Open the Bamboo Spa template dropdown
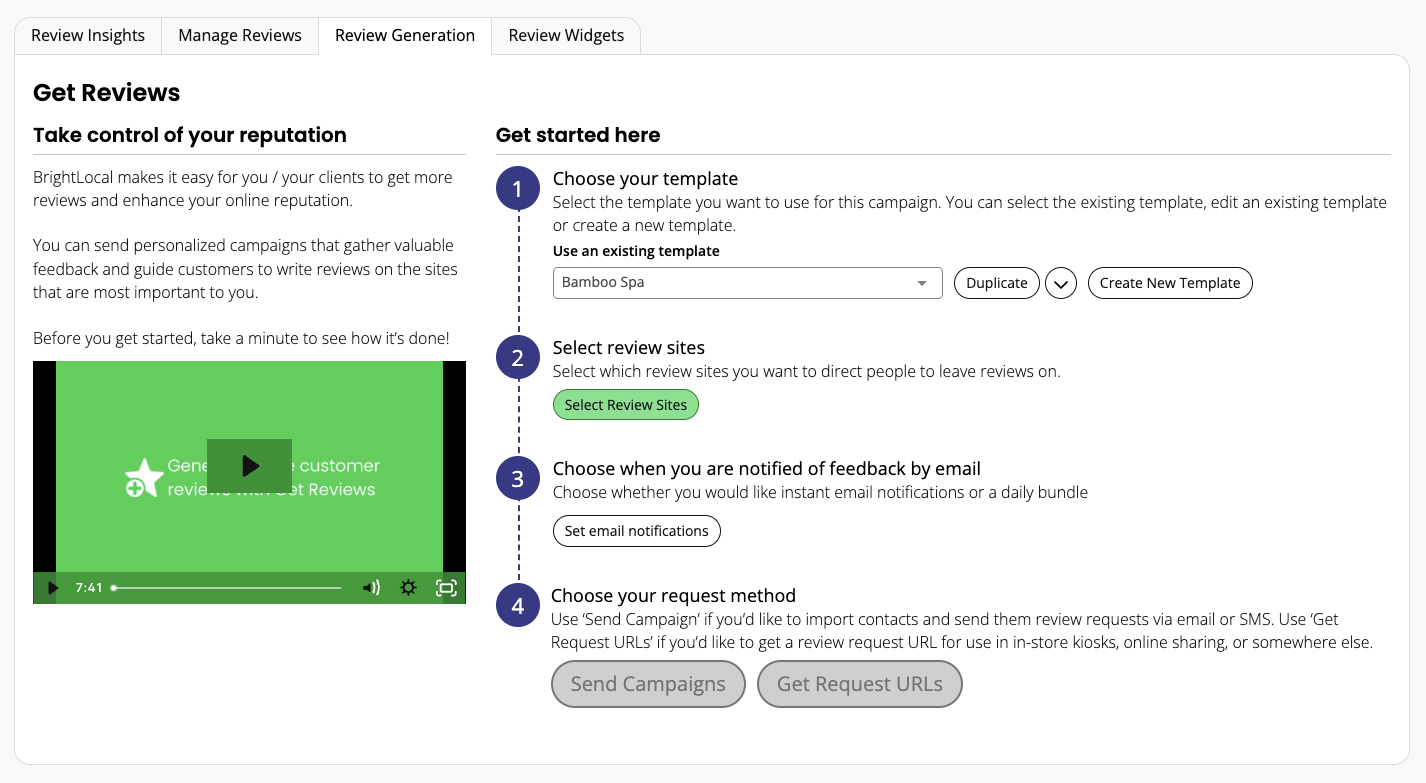The height and width of the screenshot is (783, 1426). click(747, 283)
